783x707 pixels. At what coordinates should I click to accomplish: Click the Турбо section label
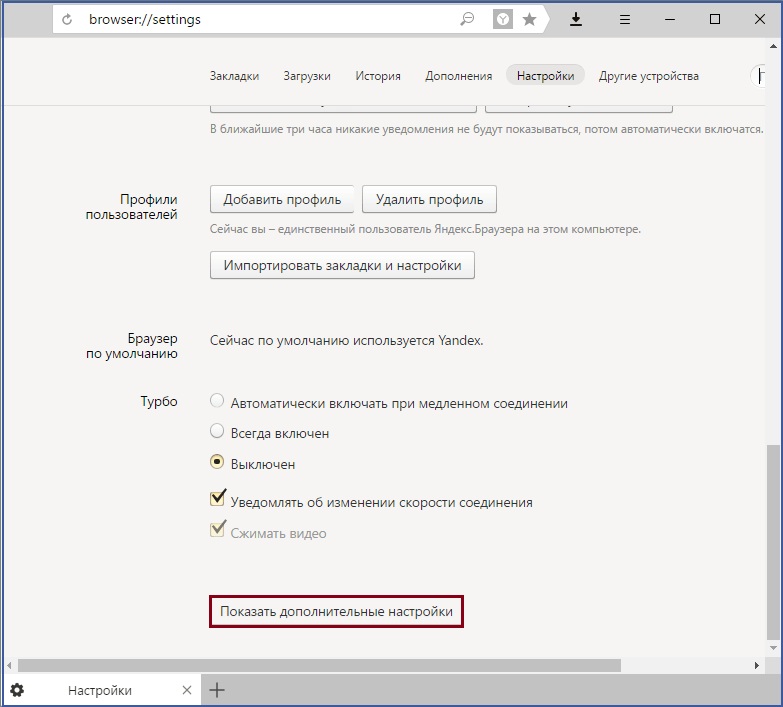159,401
